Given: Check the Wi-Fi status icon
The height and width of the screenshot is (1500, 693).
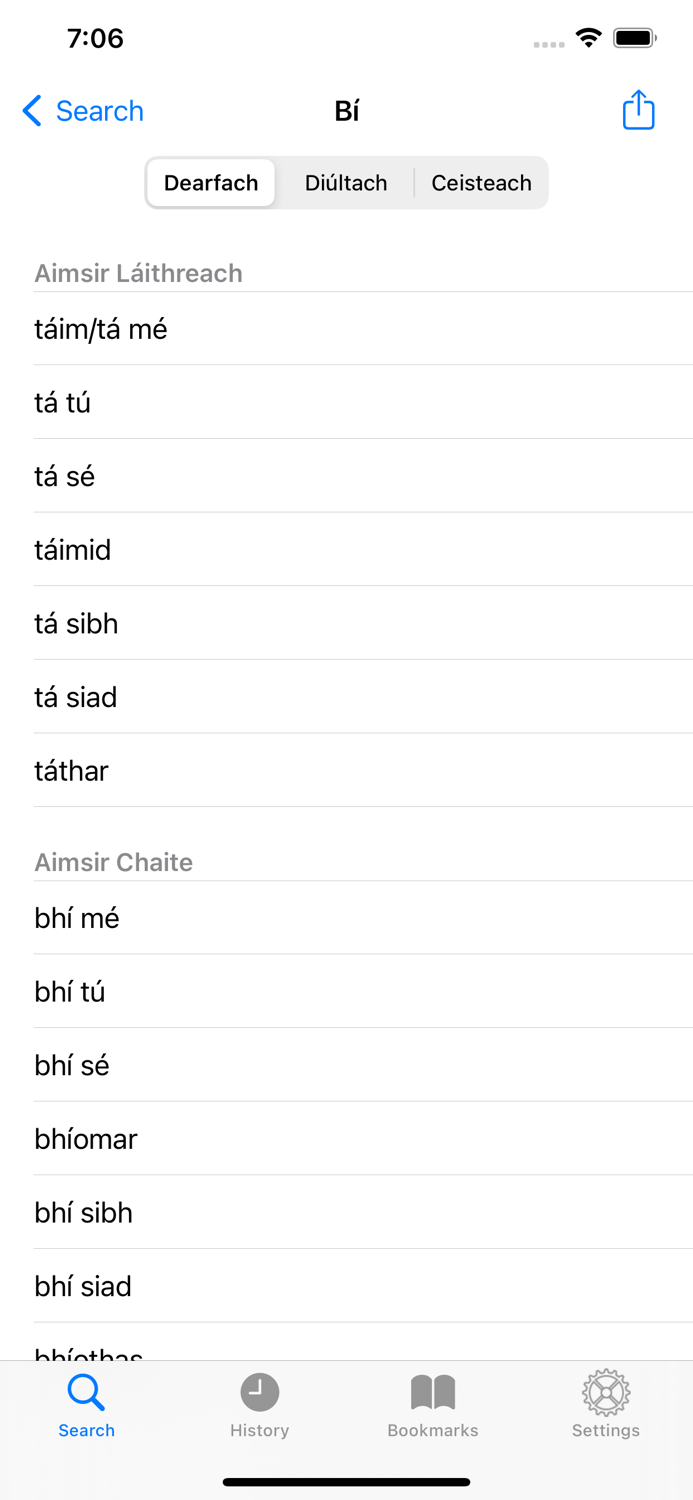Looking at the screenshot, I should point(588,37).
